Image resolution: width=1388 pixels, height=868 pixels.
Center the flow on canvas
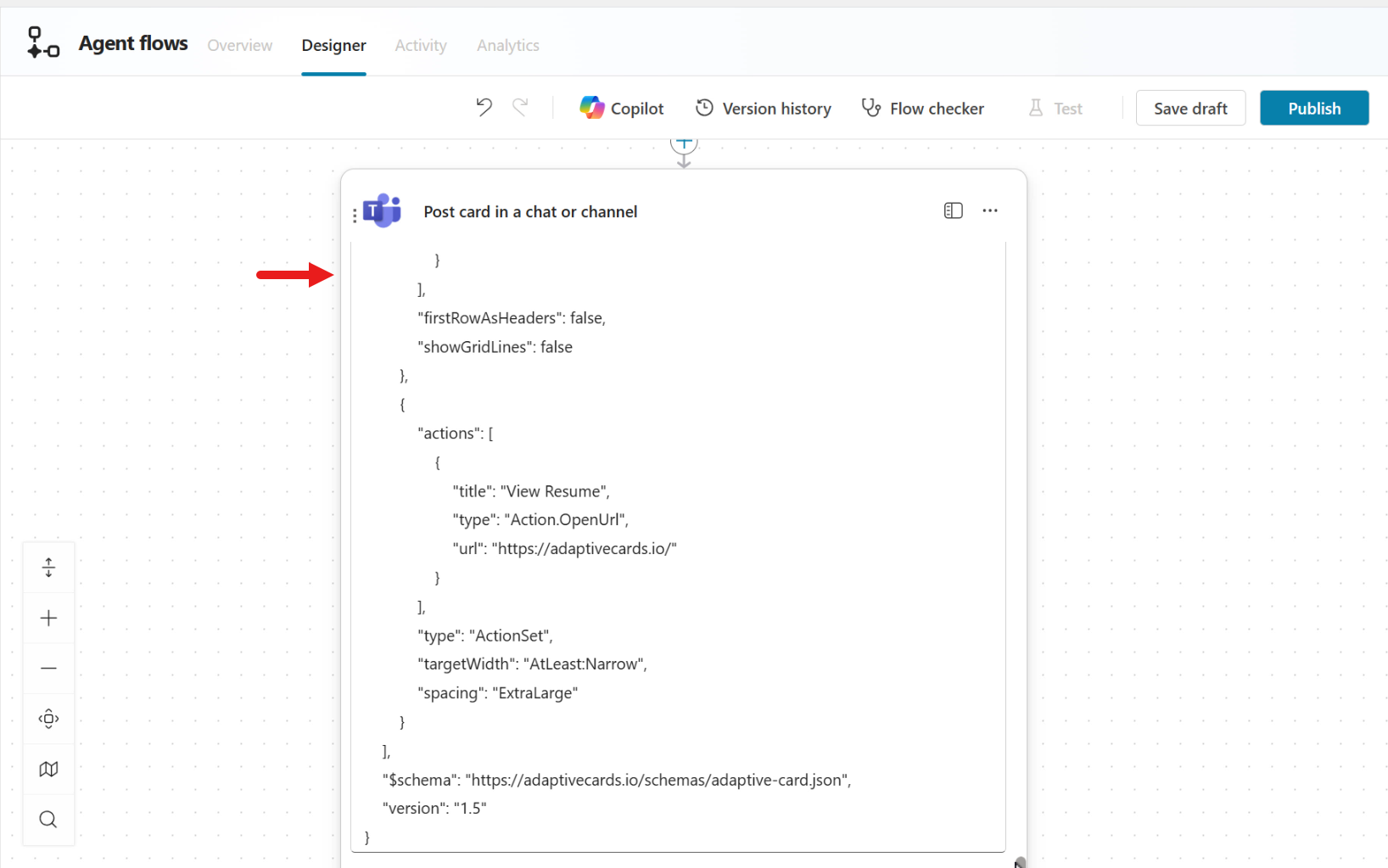coord(48,719)
